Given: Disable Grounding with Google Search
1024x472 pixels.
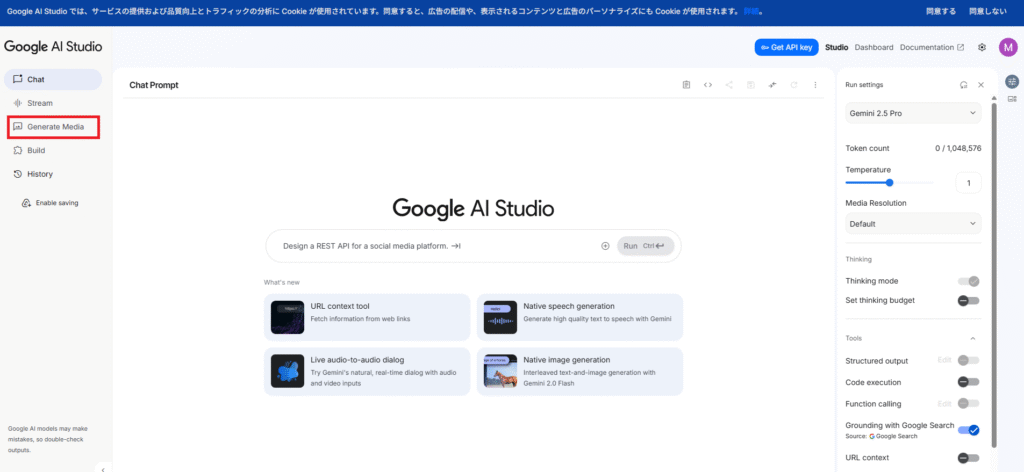Looking at the screenshot, I should (x=968, y=430).
